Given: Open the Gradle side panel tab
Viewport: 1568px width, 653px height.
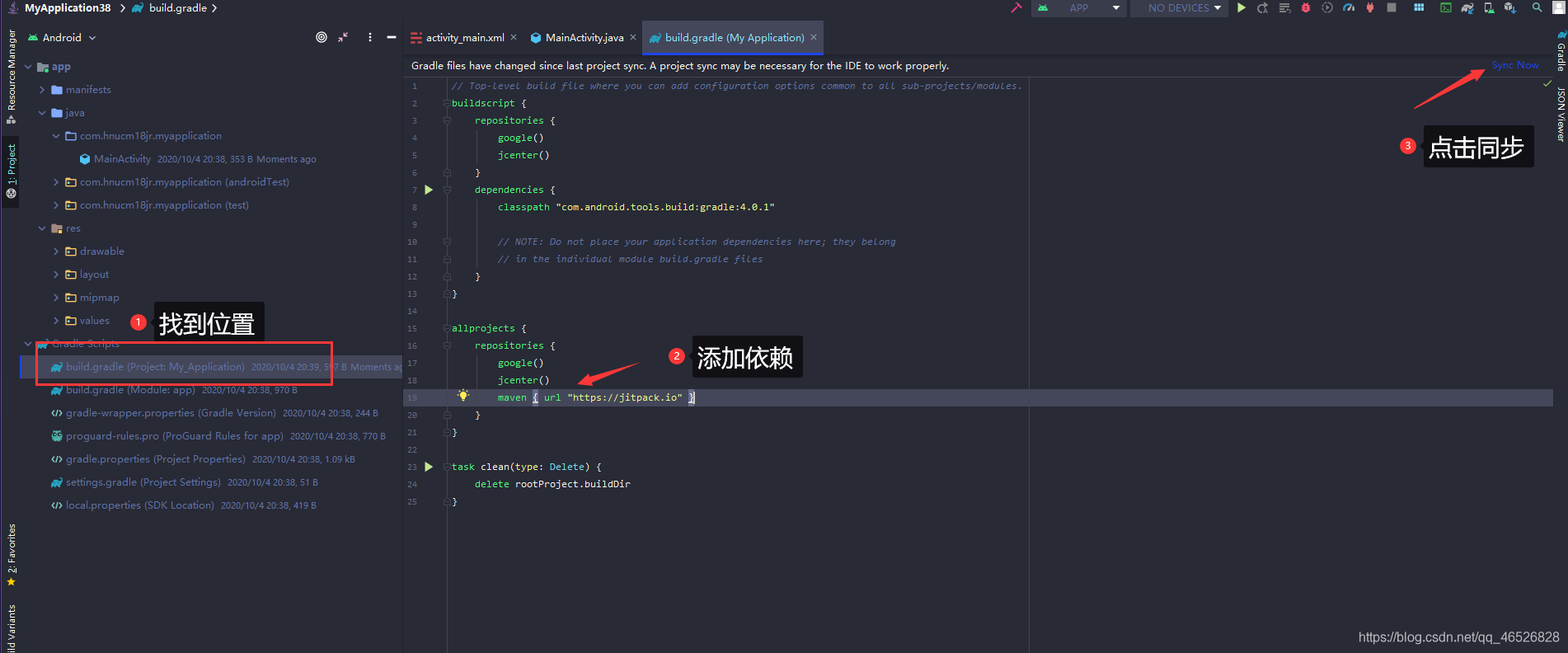Looking at the screenshot, I should pyautogui.click(x=1561, y=51).
